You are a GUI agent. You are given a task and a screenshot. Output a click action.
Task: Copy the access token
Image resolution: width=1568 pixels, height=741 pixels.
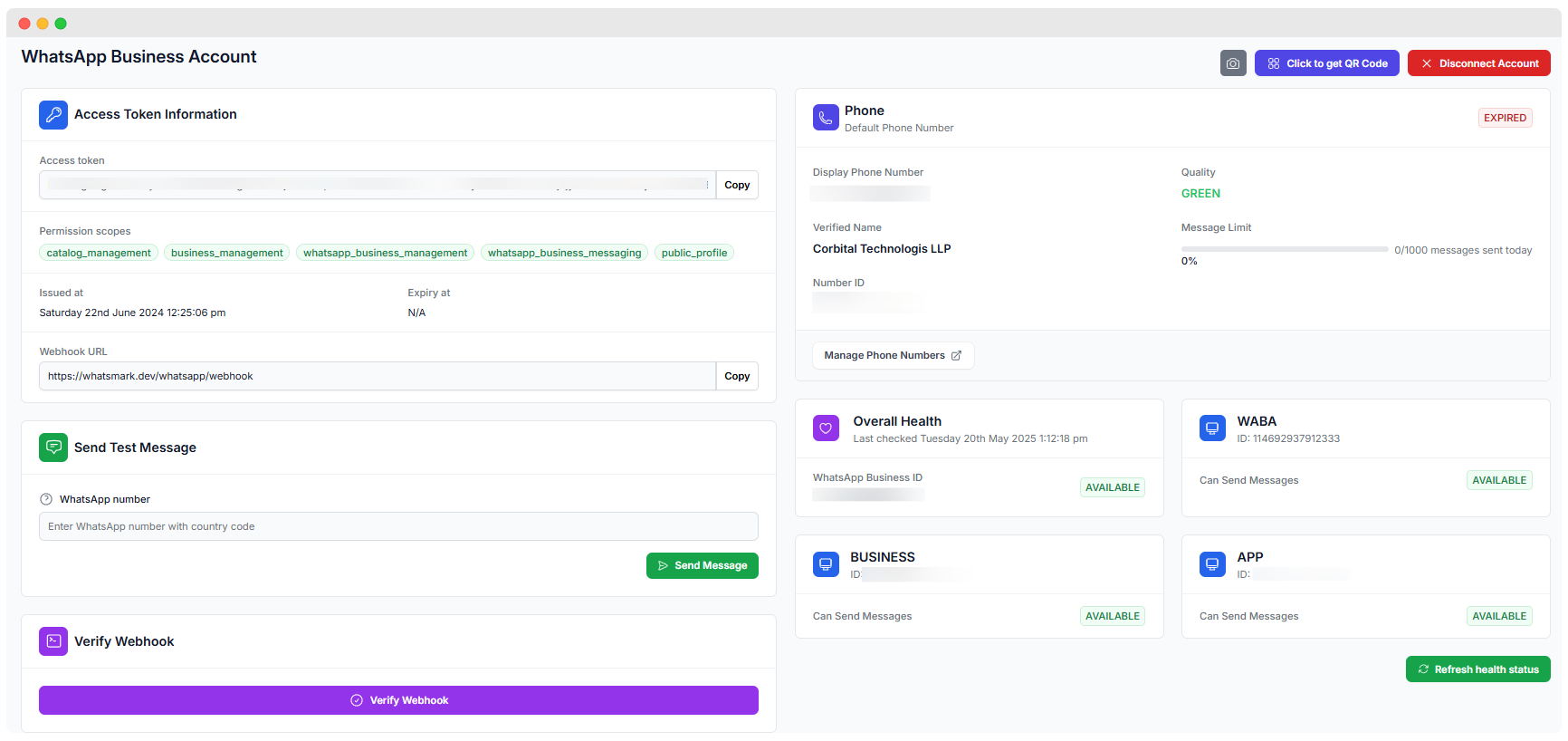coord(737,185)
